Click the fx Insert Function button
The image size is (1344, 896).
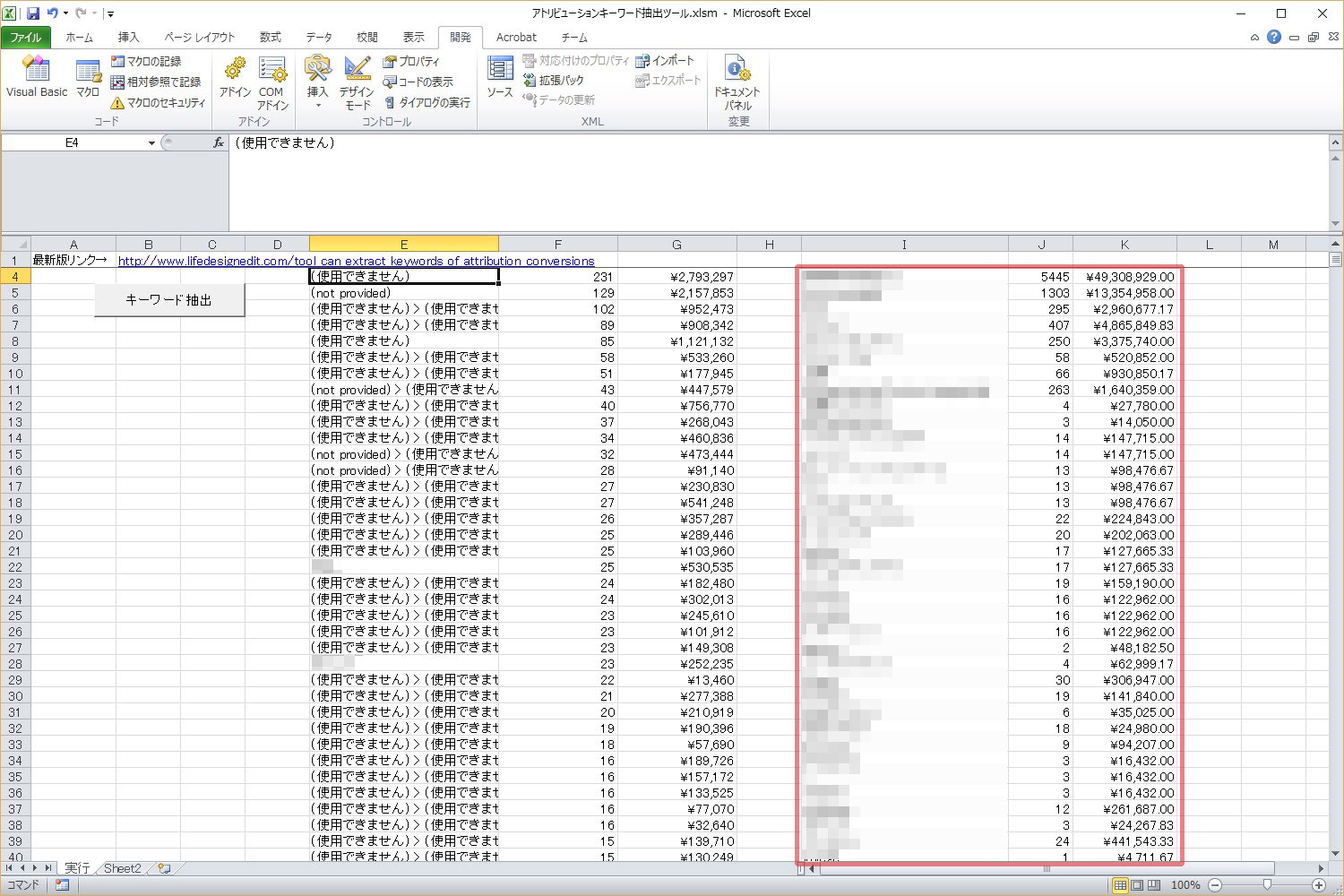point(218,142)
